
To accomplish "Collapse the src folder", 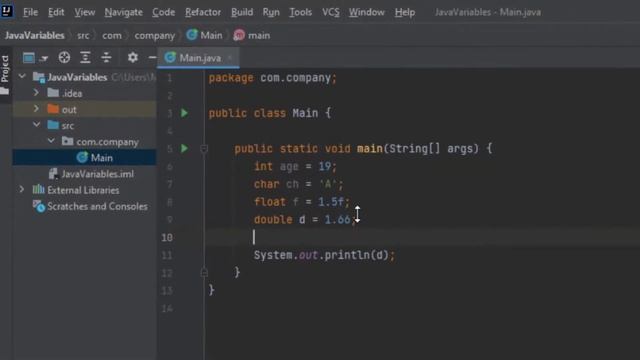I will coord(36,125).
